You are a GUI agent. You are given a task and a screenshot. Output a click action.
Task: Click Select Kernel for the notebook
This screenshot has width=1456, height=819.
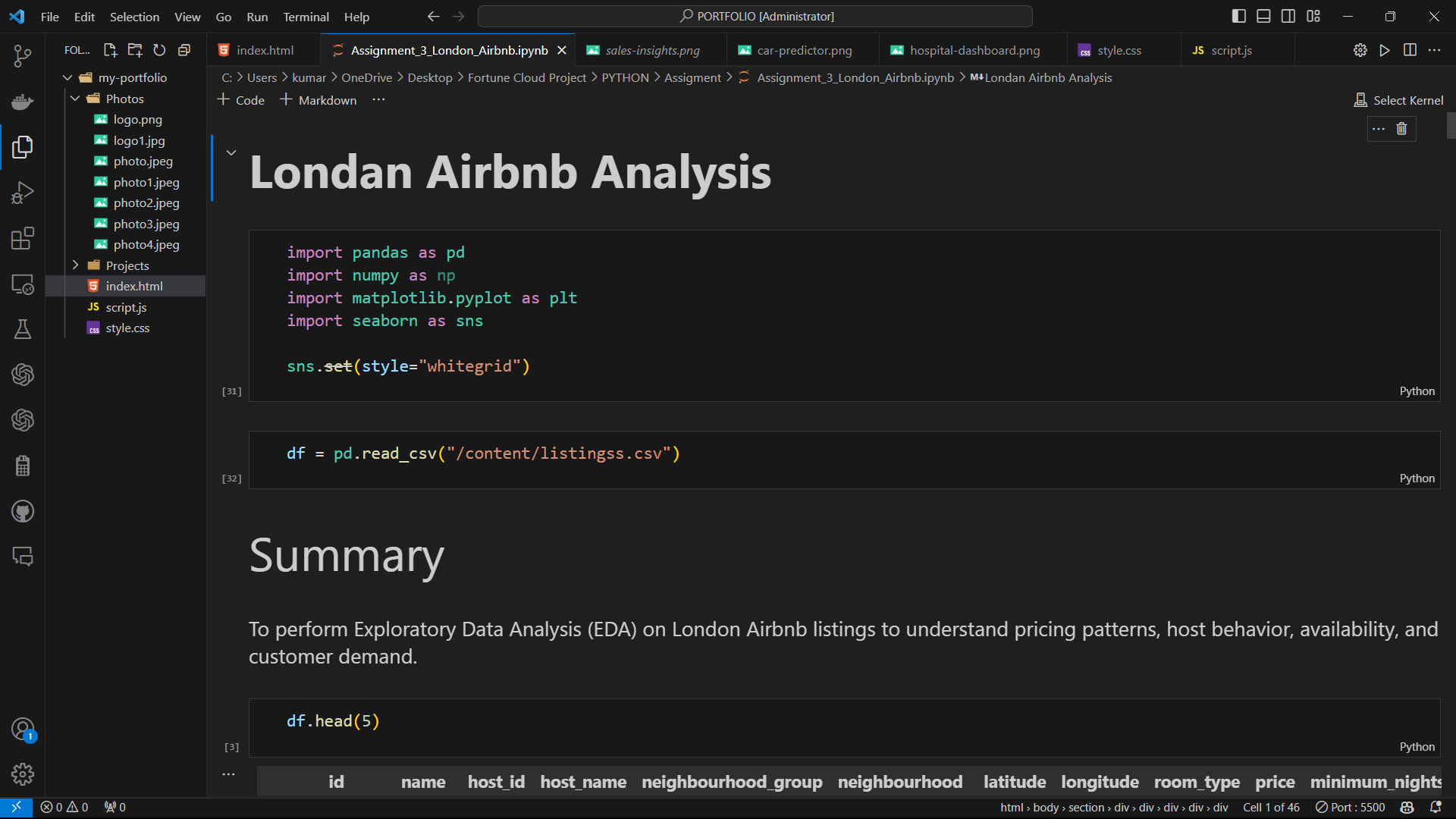(x=1398, y=99)
